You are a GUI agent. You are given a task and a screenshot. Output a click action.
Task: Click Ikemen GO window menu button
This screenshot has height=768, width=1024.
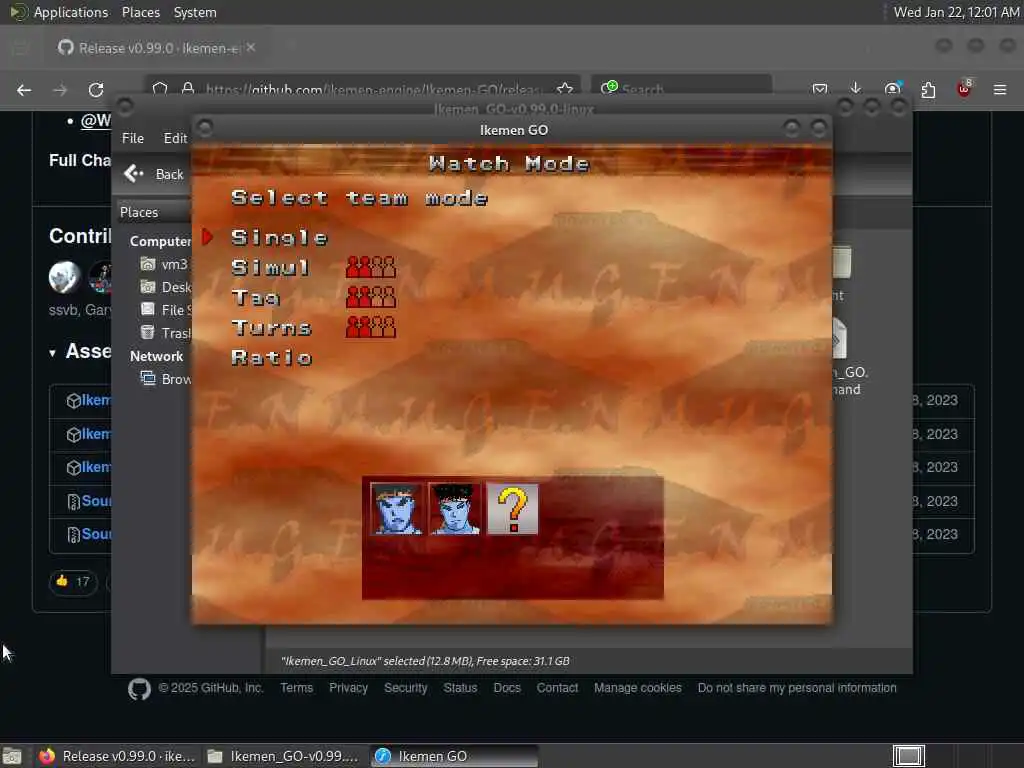pos(204,127)
